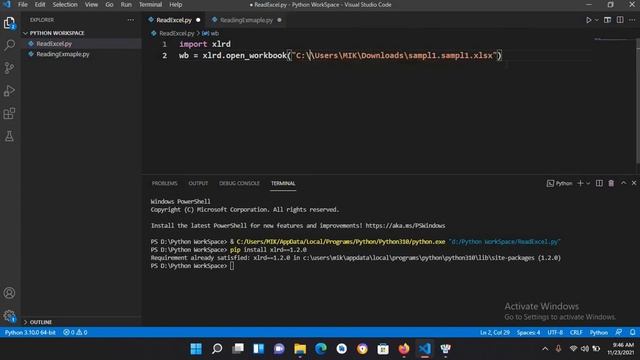Screen dimensions: 640x360
Task: Select language mode Python in status bar
Action: tap(599, 333)
